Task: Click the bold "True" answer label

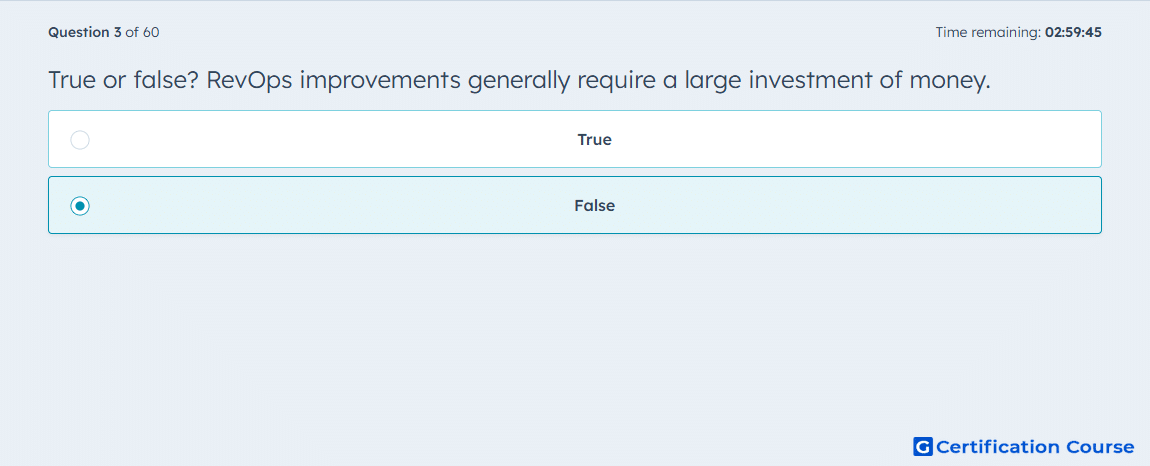Action: point(595,139)
